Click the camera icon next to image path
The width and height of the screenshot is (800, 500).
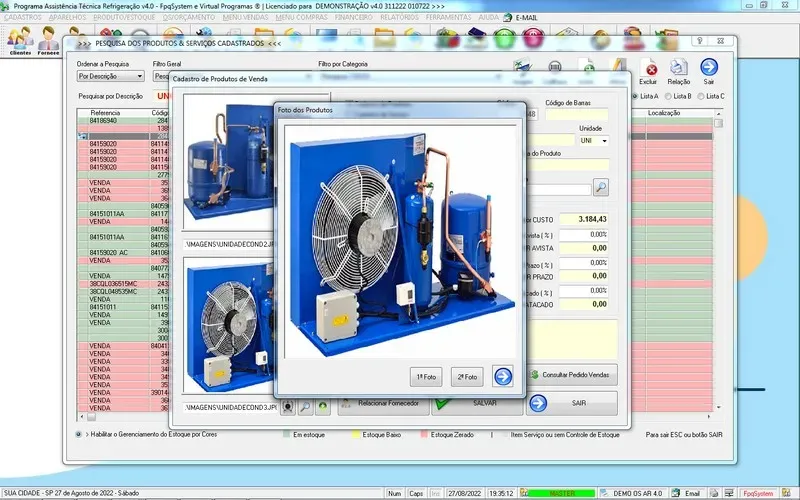[x=287, y=407]
